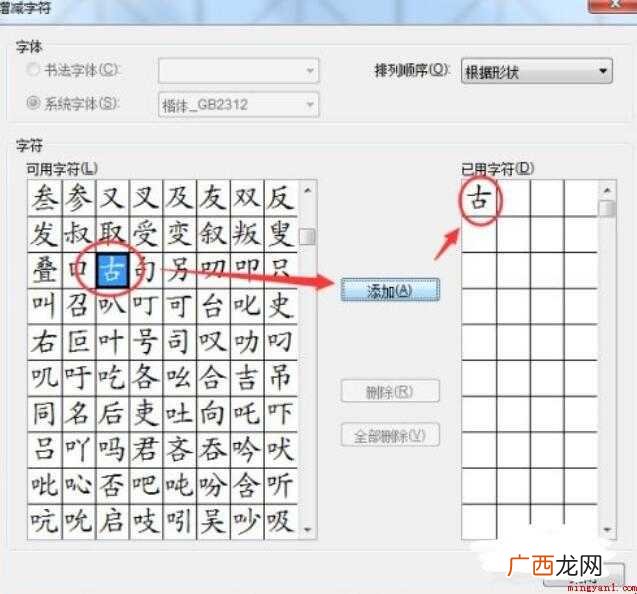Select the character 司 in available characters
Image resolution: width=637 pixels, height=594 pixels.
pyautogui.click(x=180, y=342)
